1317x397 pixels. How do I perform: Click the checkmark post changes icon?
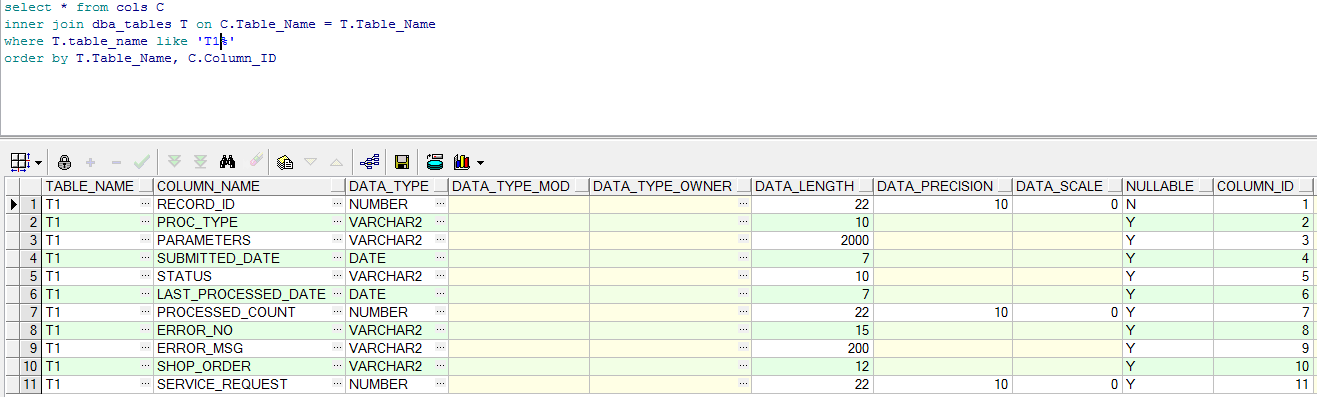coord(142,161)
